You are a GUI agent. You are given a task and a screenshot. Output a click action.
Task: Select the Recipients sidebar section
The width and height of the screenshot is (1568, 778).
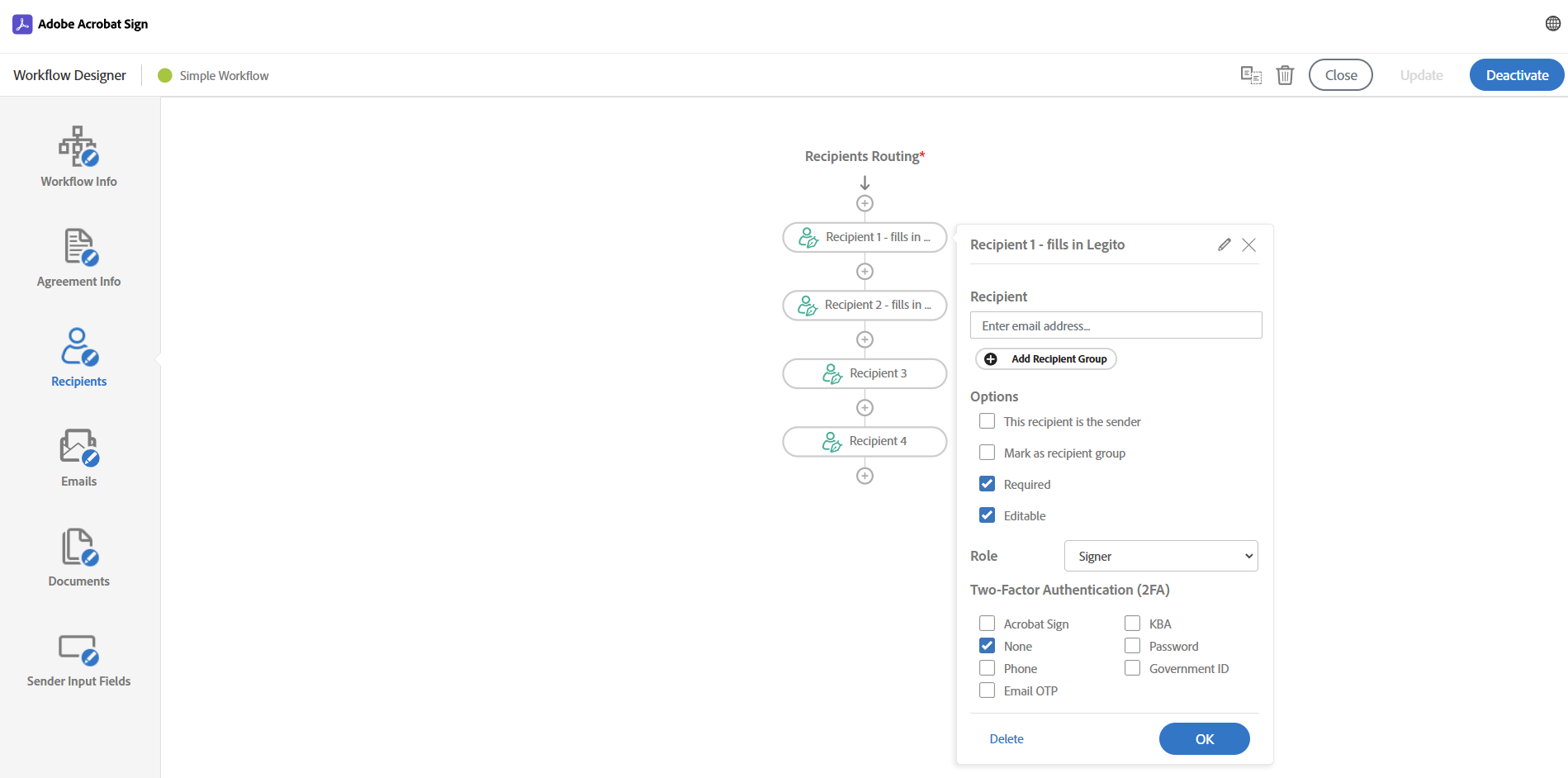tap(78, 358)
